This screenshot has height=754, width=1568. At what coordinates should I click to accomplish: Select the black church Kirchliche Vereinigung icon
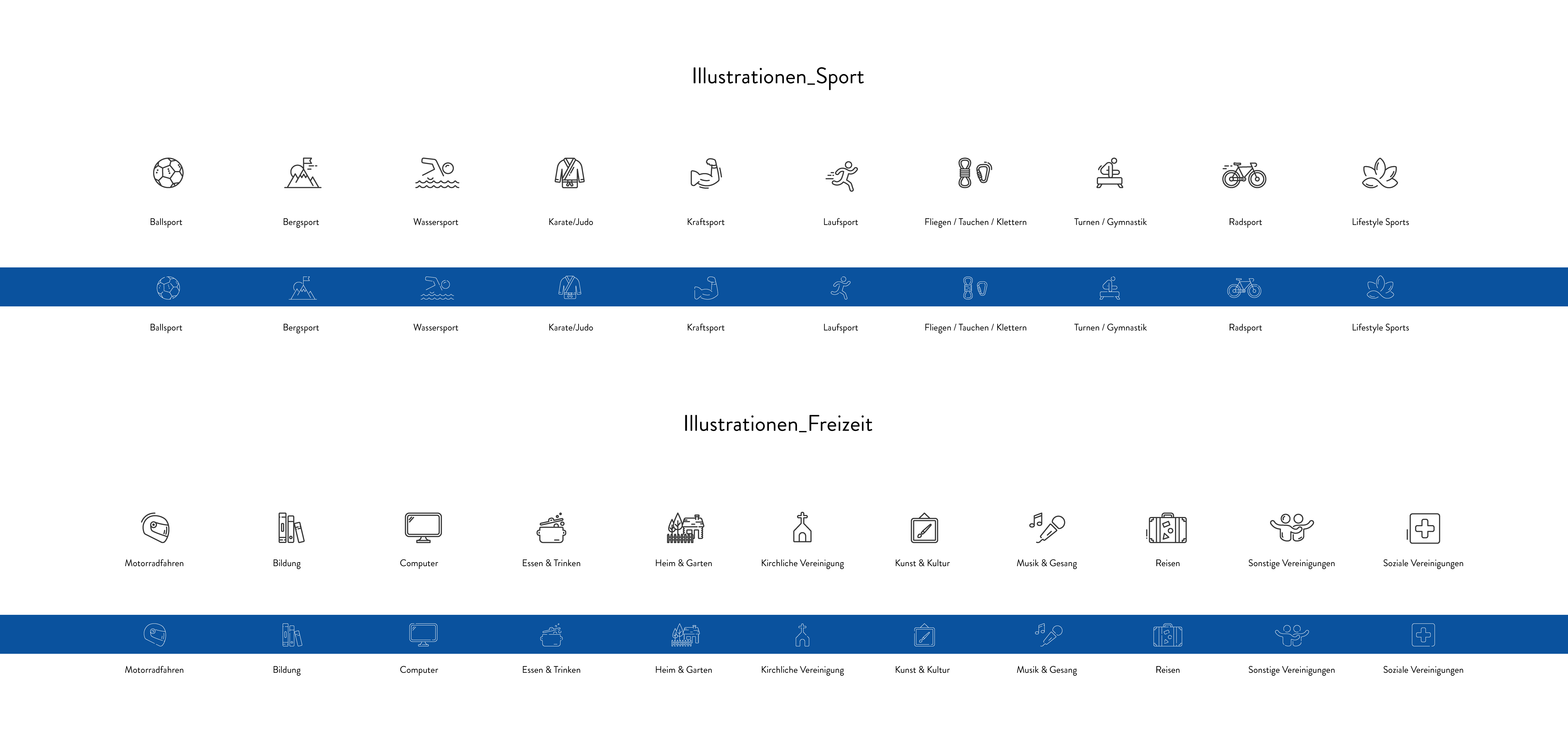(x=802, y=527)
